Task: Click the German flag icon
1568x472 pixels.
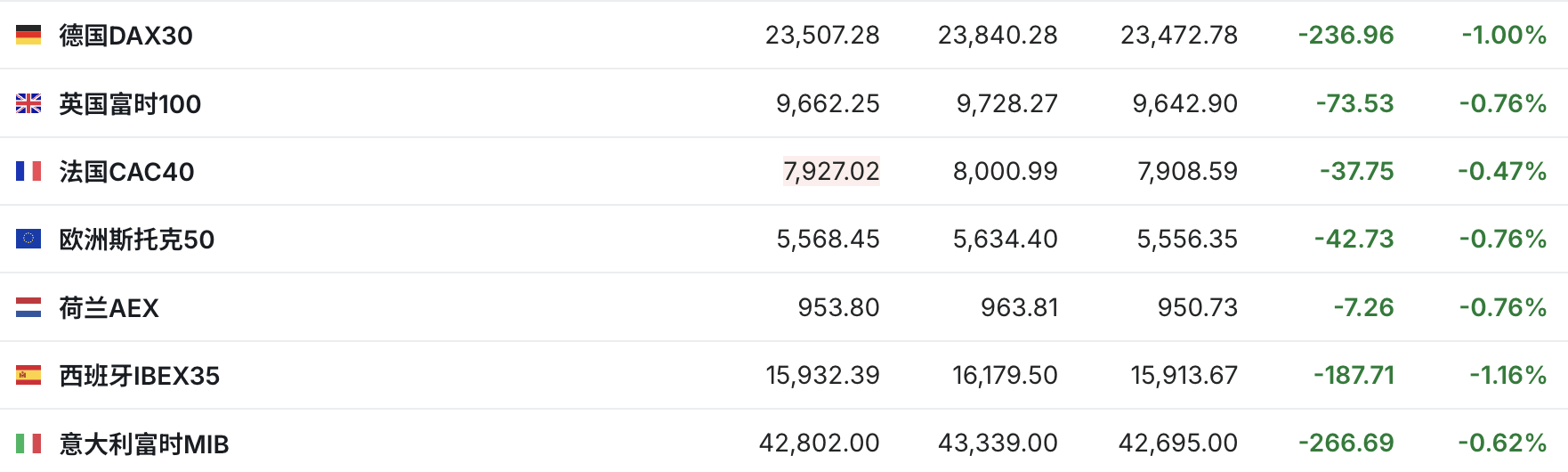Action: point(28,35)
